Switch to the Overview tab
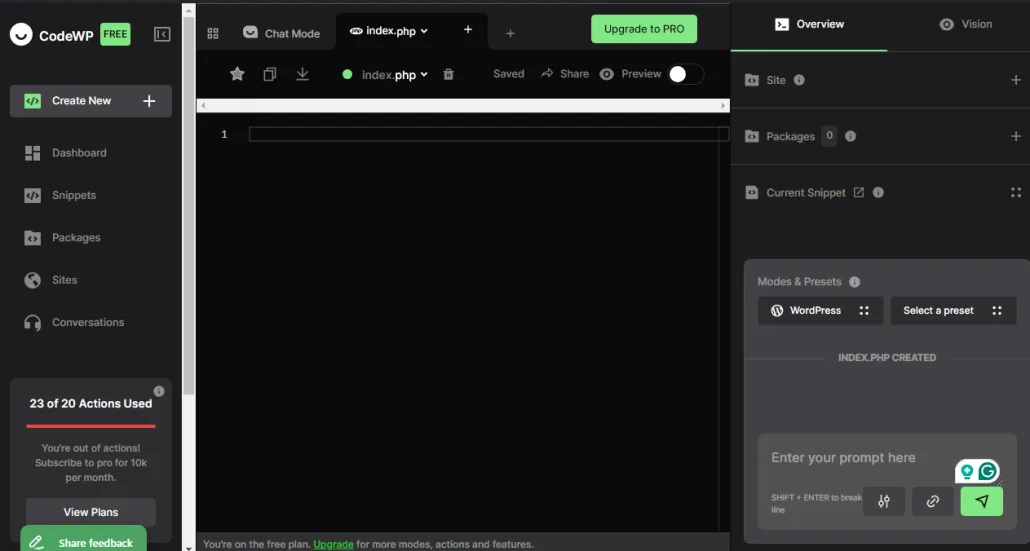This screenshot has width=1030, height=551. (x=809, y=24)
